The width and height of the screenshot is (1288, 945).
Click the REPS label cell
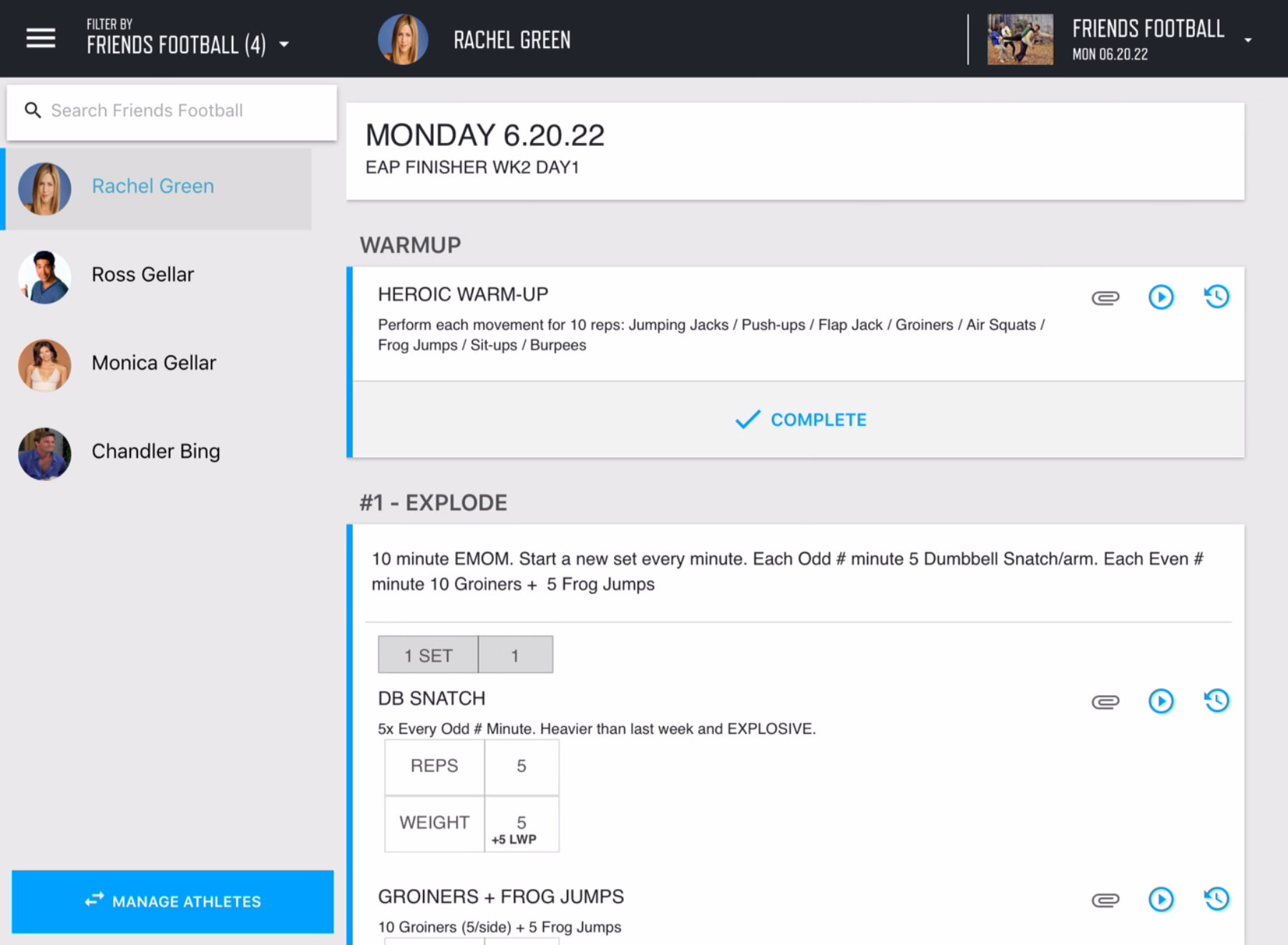pyautogui.click(x=434, y=767)
